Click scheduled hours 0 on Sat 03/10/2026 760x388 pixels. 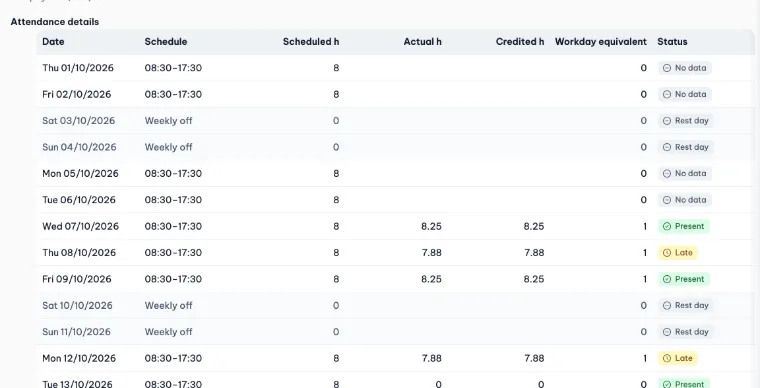336,121
